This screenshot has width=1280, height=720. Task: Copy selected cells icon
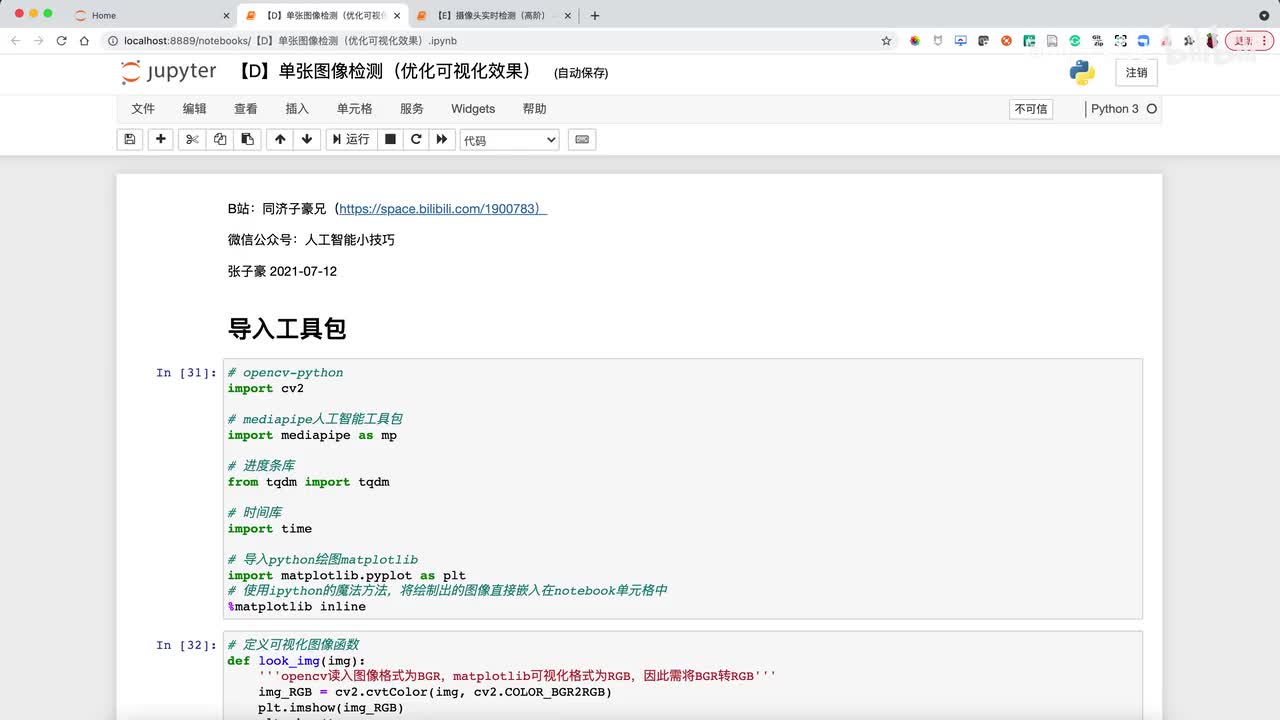click(220, 140)
